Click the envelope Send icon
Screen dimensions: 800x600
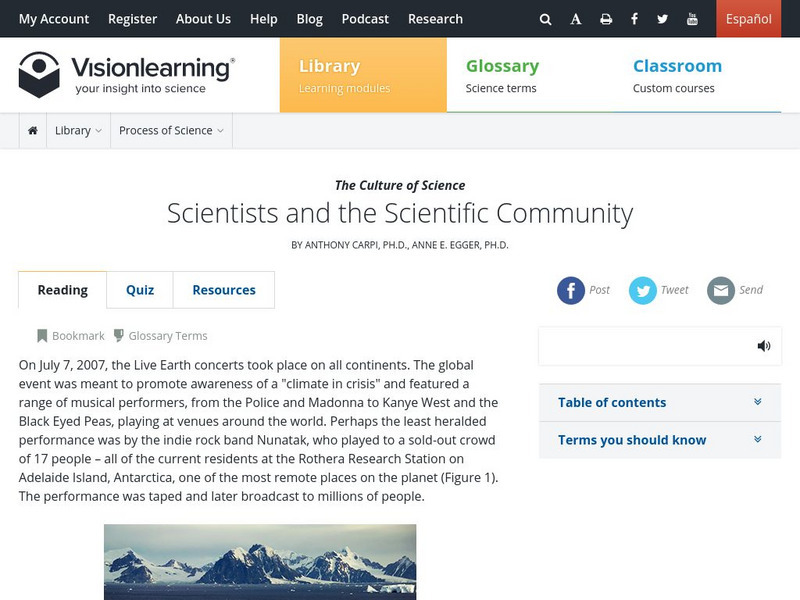click(x=721, y=290)
